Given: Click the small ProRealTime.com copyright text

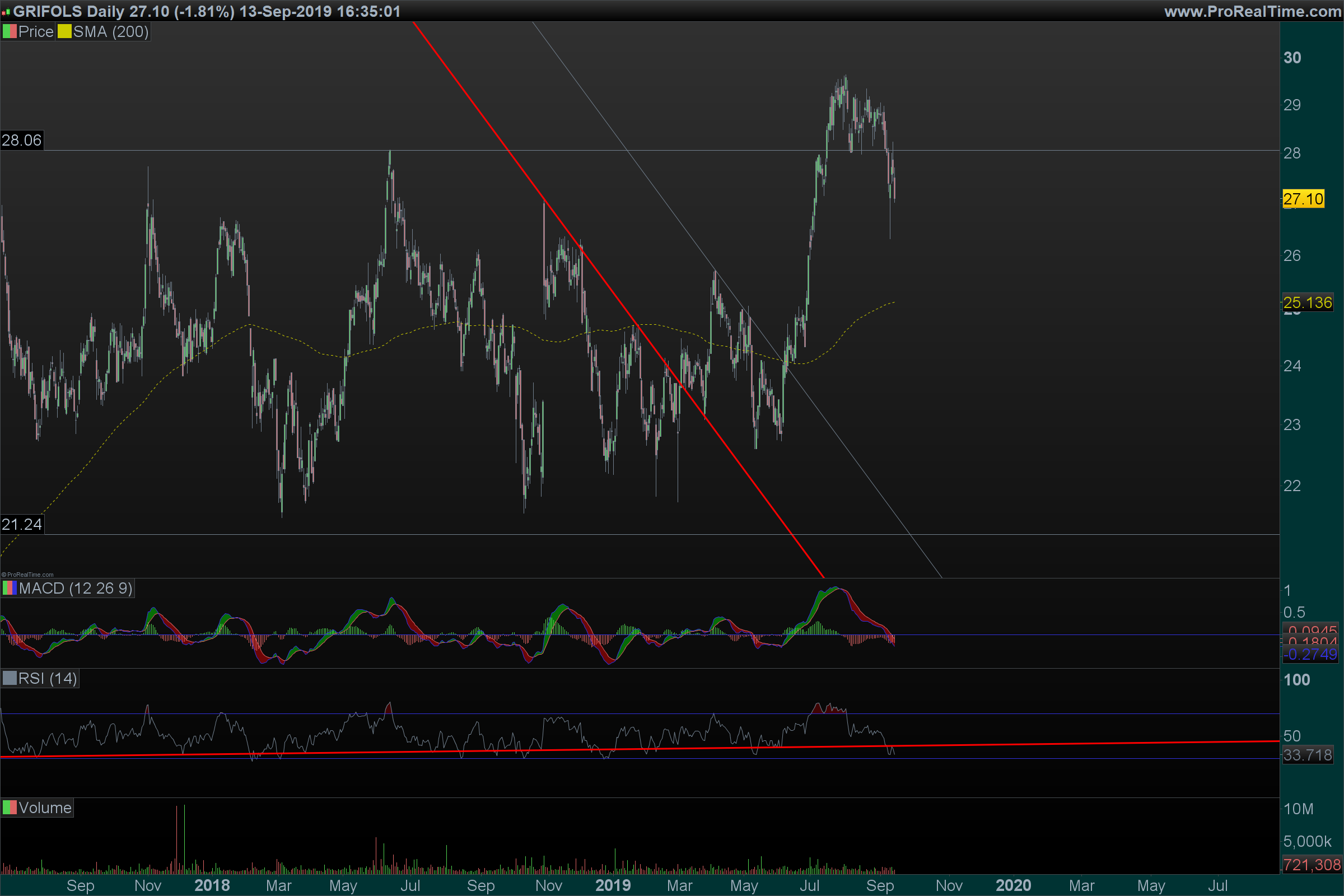Looking at the screenshot, I should (x=27, y=575).
